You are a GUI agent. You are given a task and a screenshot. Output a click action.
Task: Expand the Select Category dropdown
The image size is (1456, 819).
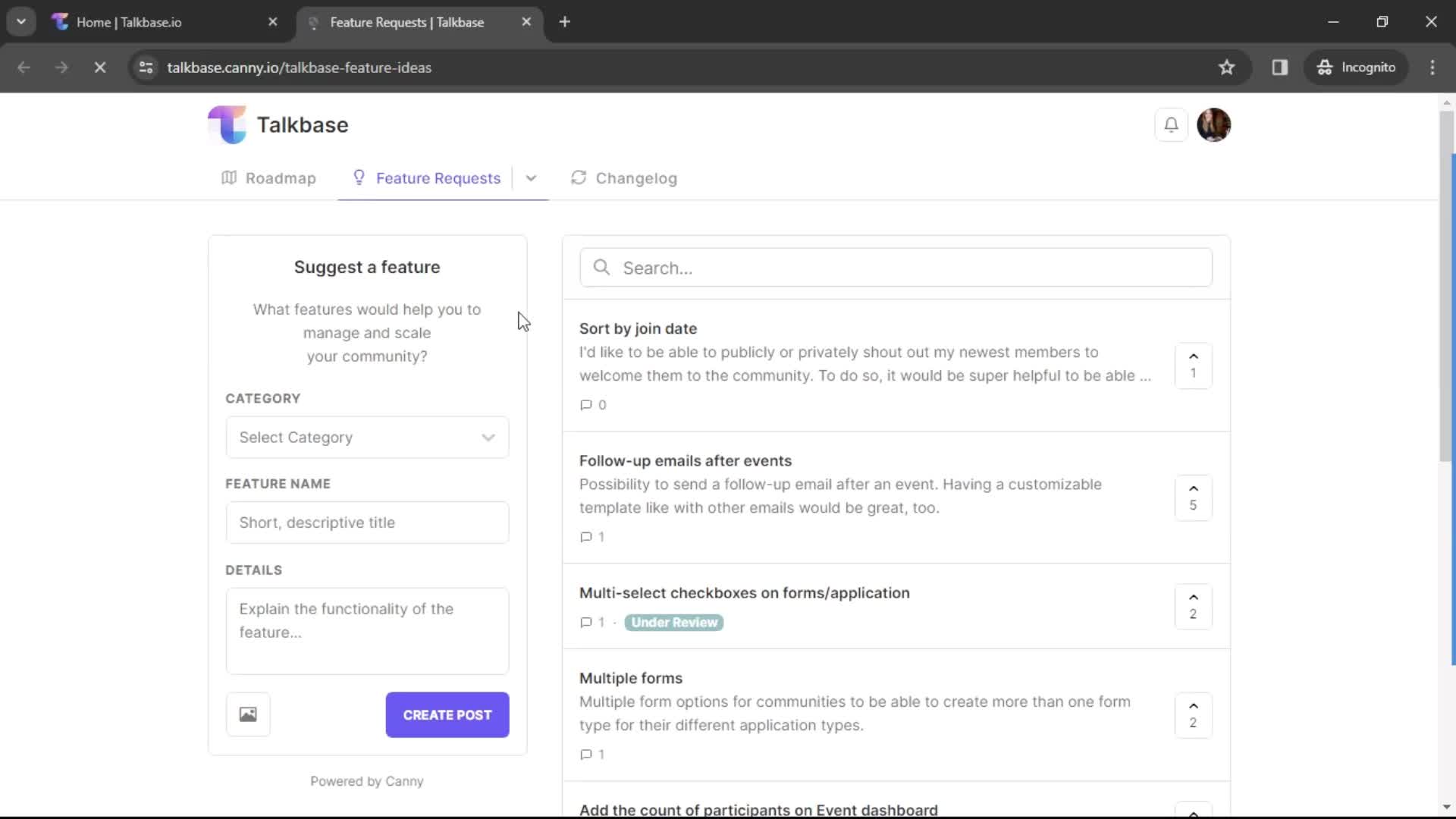368,437
